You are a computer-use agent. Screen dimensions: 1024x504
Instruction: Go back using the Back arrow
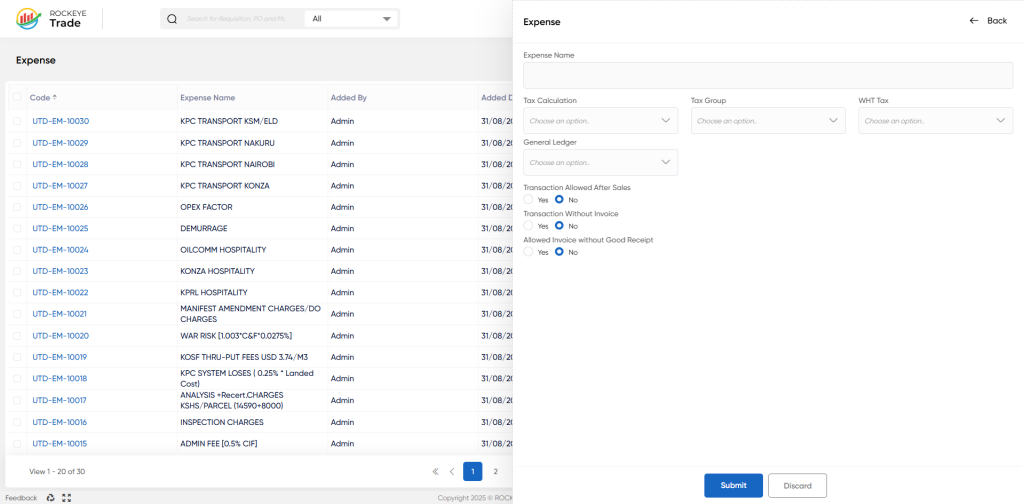tap(988, 21)
